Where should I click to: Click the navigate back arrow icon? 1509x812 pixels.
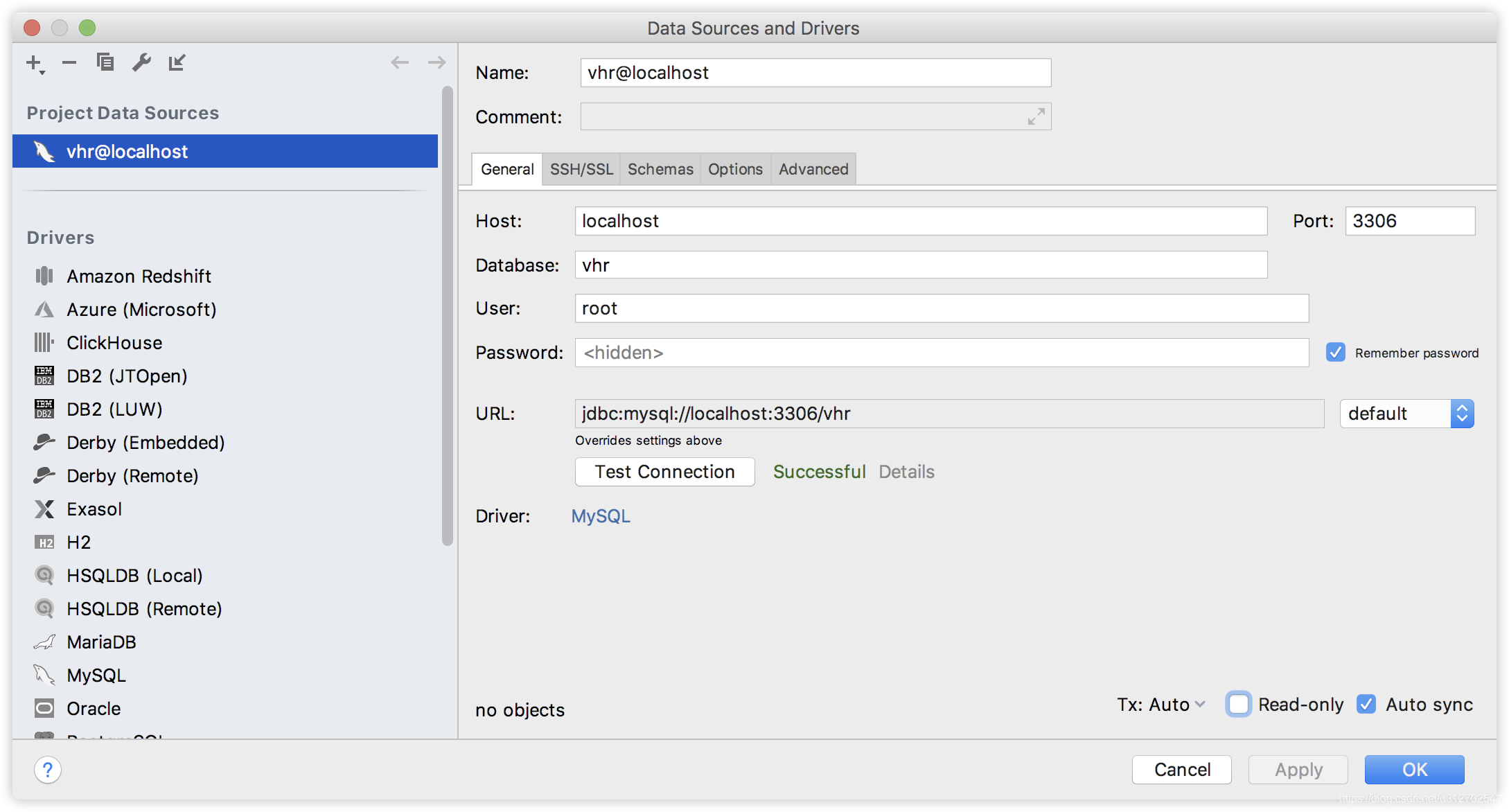click(x=400, y=62)
